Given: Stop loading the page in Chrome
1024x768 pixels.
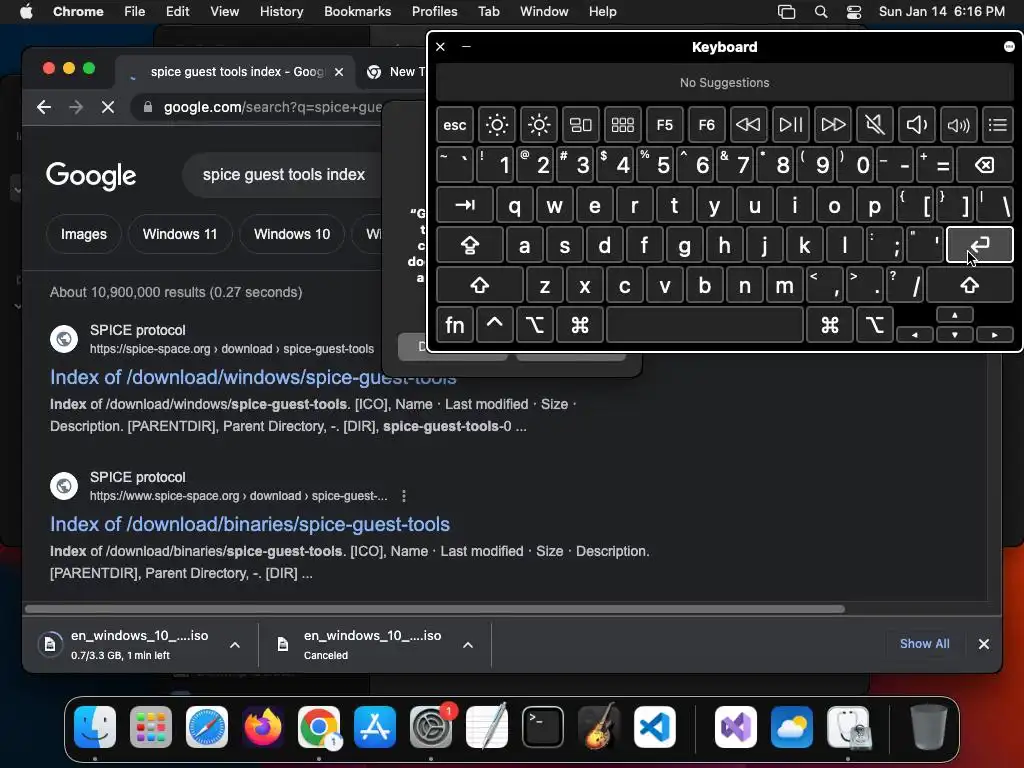Looking at the screenshot, I should click(x=108, y=107).
